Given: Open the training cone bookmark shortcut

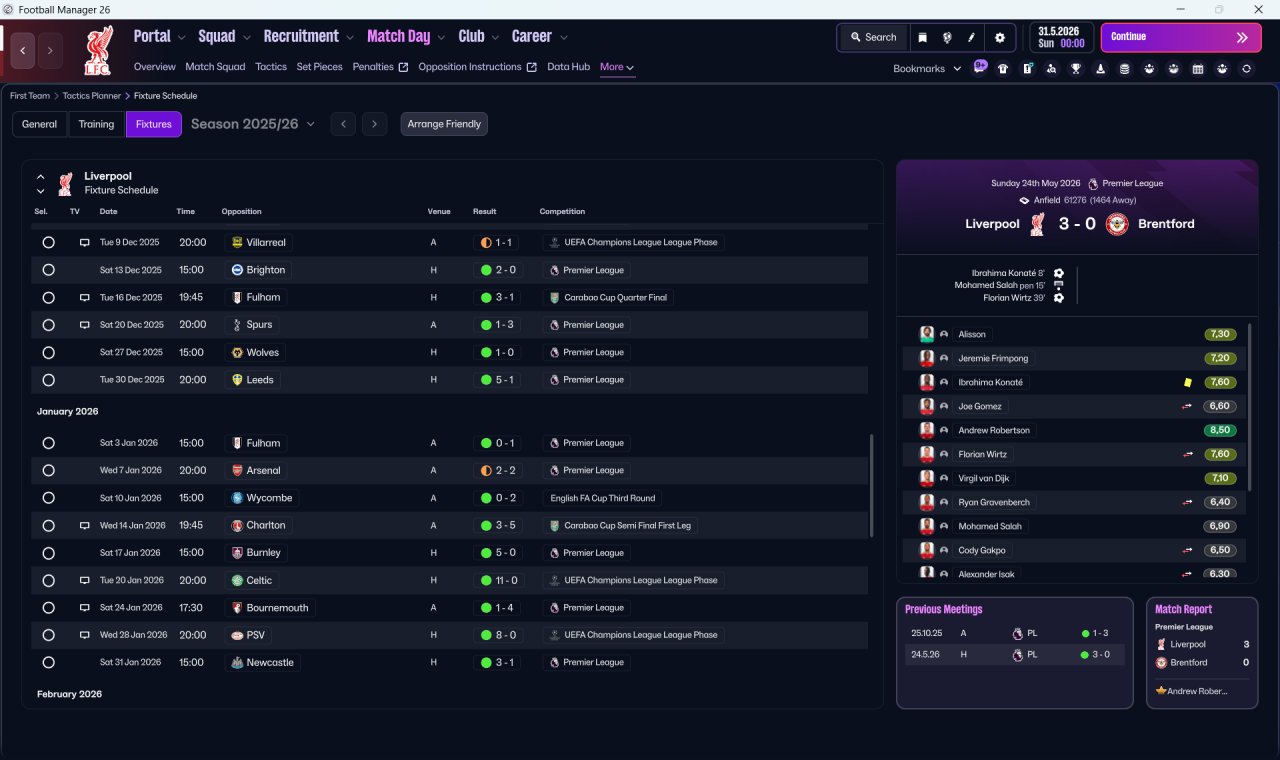Looking at the screenshot, I should pyautogui.click(x=1100, y=69).
